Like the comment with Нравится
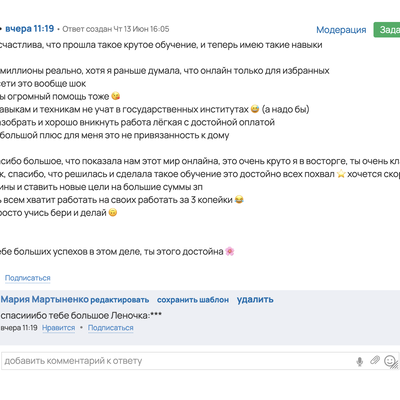The height and width of the screenshot is (400, 400). point(59,328)
